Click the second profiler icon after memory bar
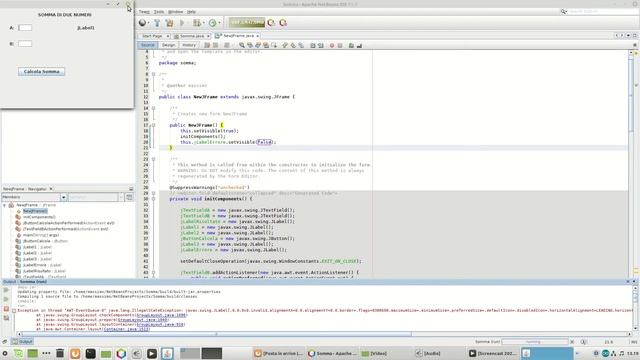640x360 pixels. coord(283,23)
